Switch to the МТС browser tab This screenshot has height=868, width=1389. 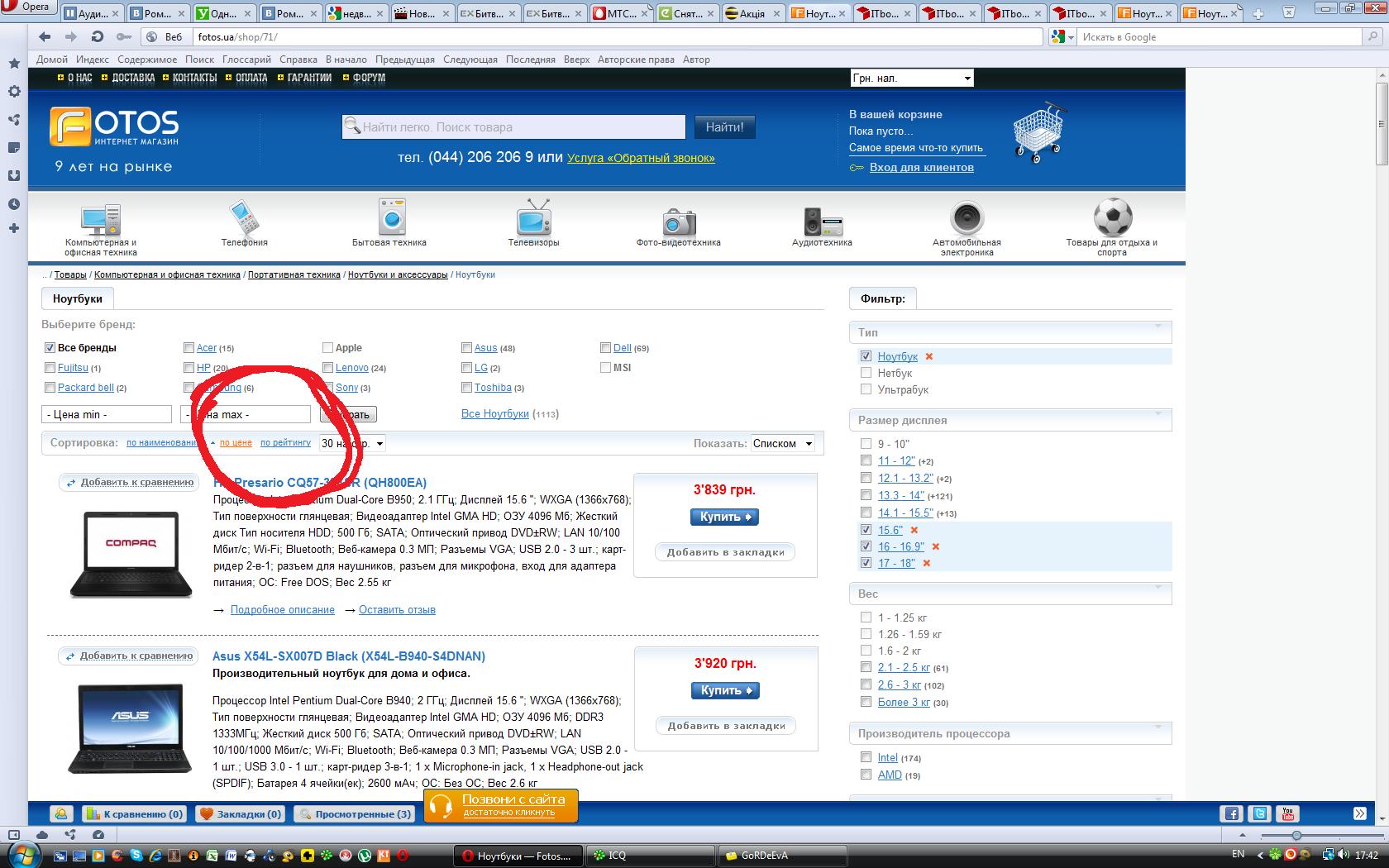point(621,13)
